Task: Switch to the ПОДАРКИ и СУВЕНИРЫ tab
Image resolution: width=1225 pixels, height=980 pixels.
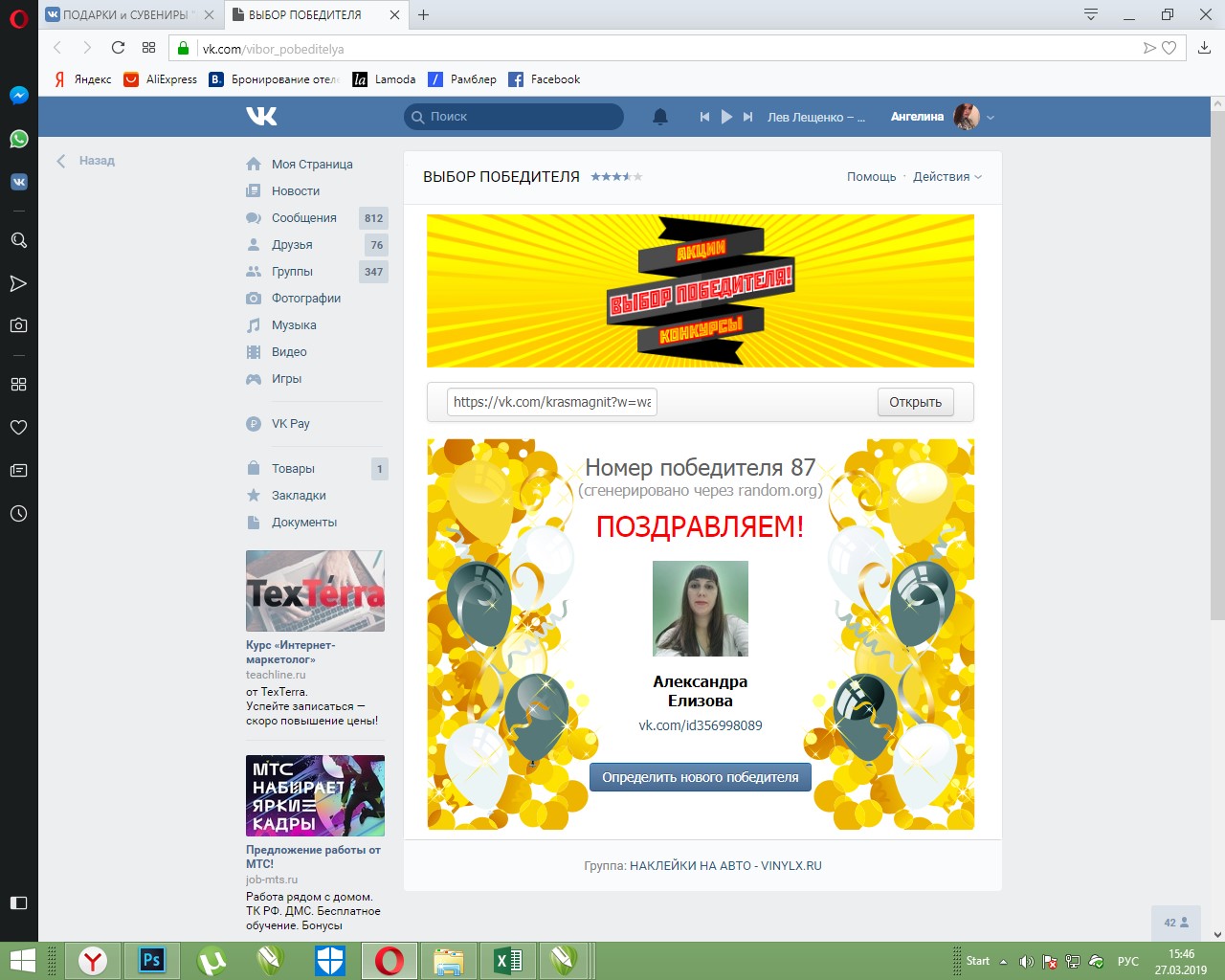Action: (x=128, y=14)
